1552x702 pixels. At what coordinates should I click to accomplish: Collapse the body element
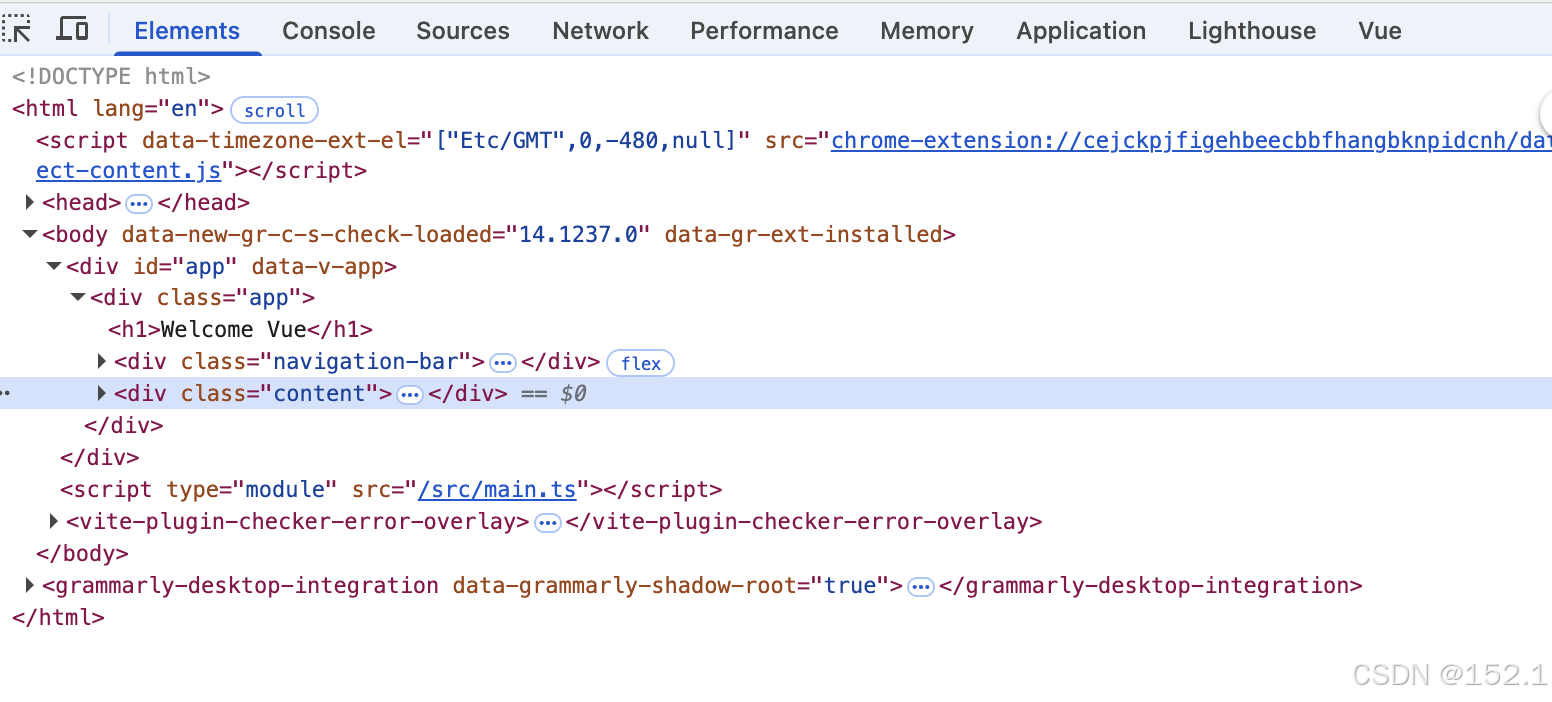click(29, 234)
